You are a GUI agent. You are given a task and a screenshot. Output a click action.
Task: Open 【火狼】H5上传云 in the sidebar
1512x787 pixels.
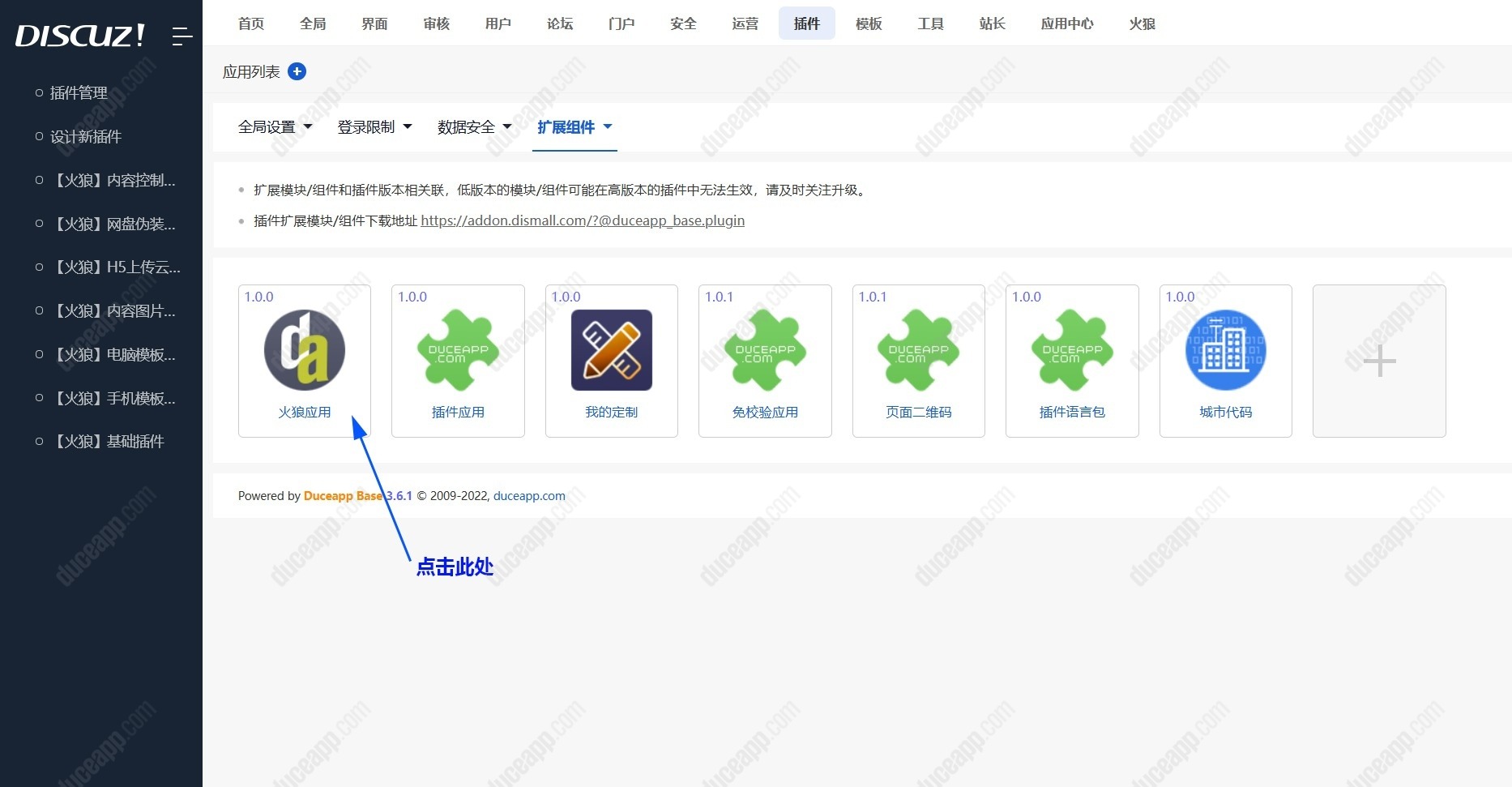tap(116, 267)
